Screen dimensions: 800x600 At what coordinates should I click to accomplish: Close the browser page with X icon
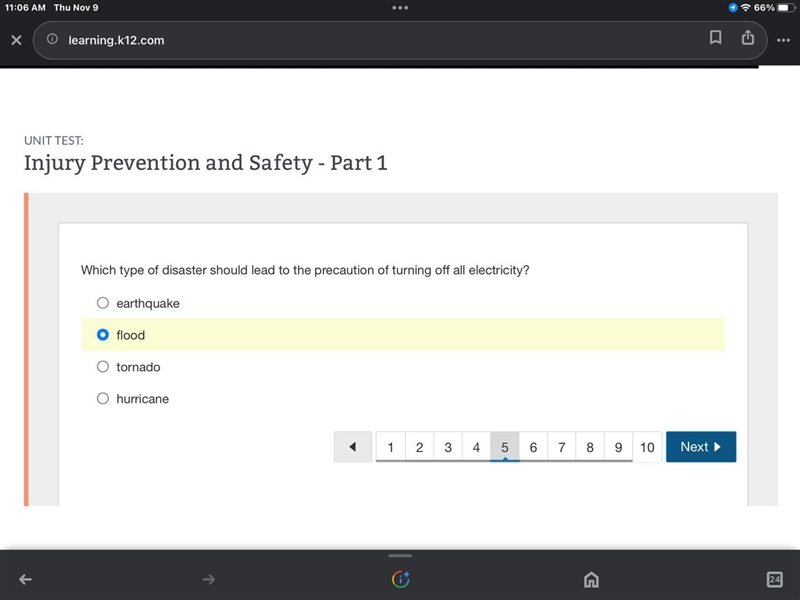16,40
